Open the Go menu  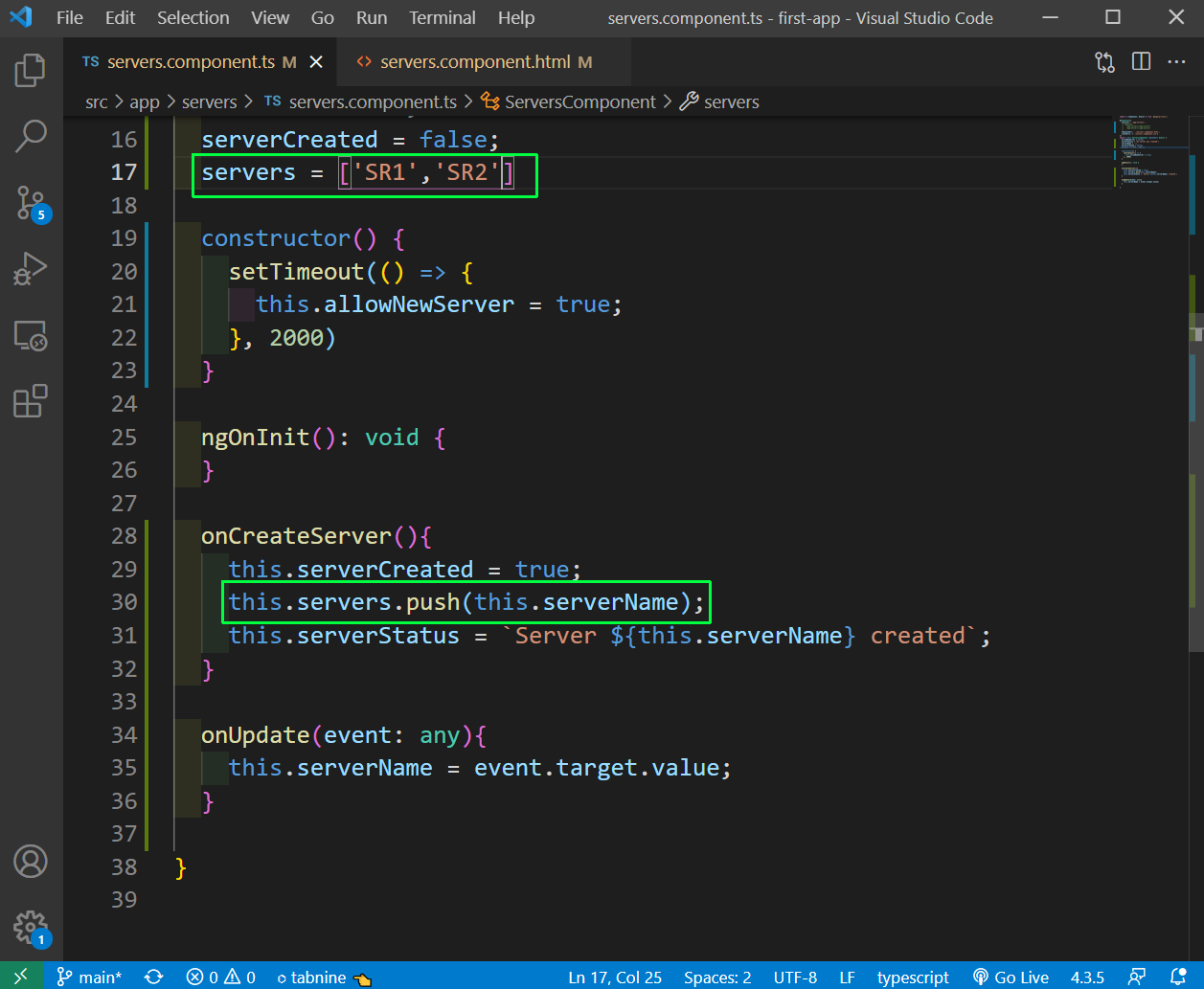323,17
